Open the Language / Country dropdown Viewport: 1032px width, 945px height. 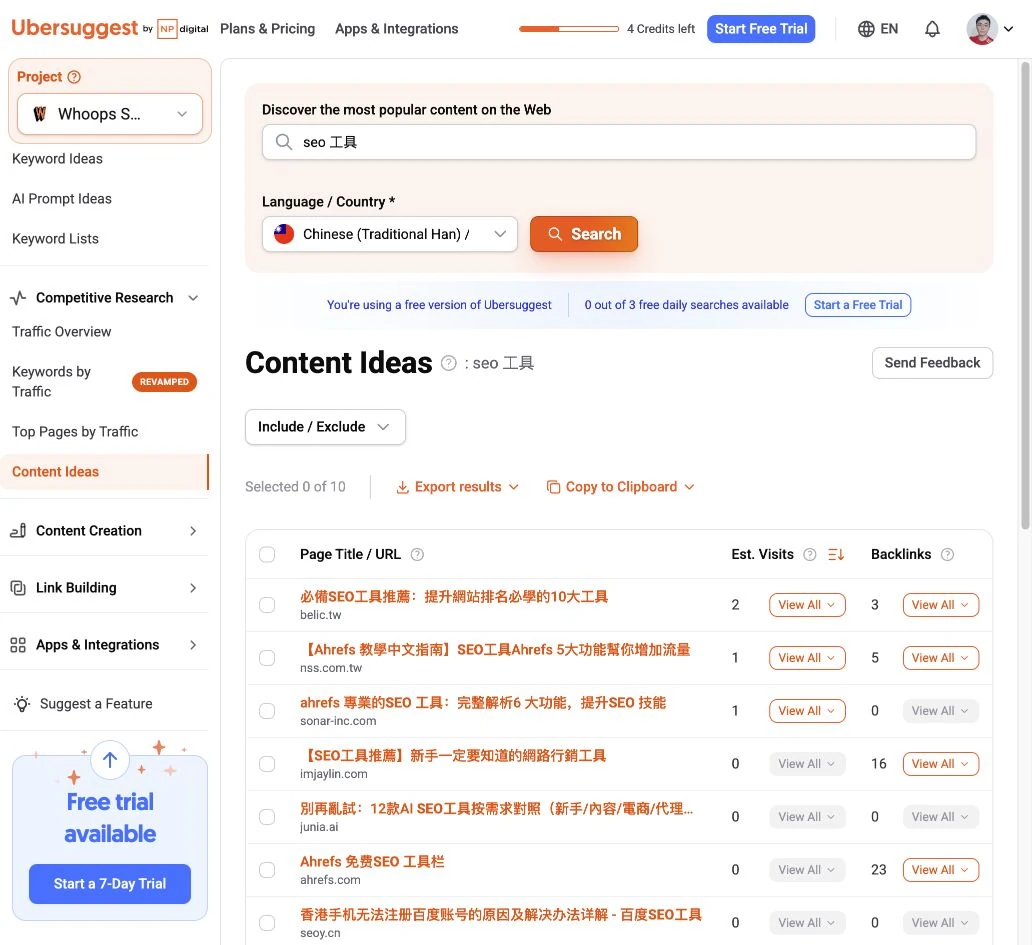pos(390,234)
